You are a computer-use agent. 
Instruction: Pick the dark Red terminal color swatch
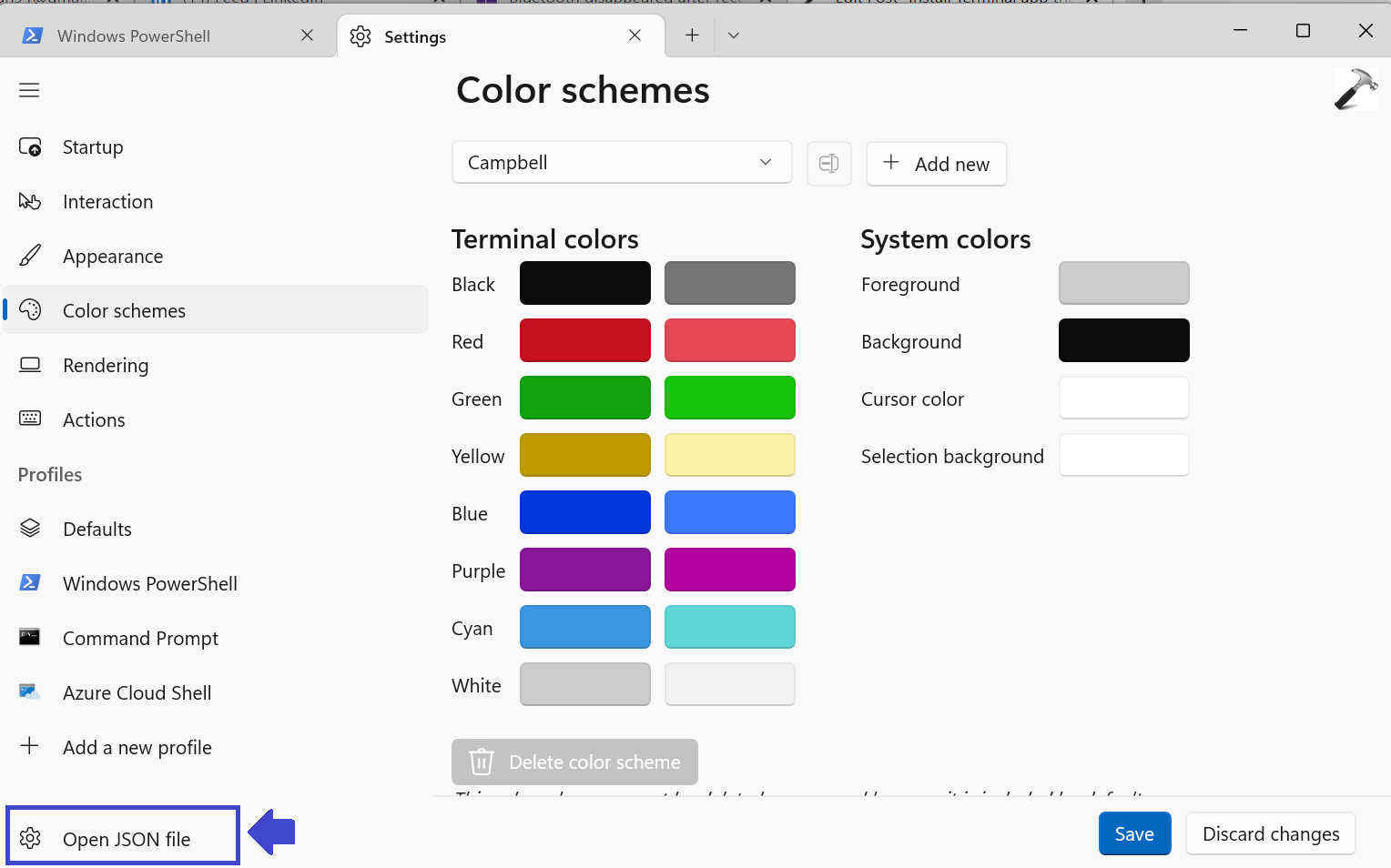click(x=584, y=340)
